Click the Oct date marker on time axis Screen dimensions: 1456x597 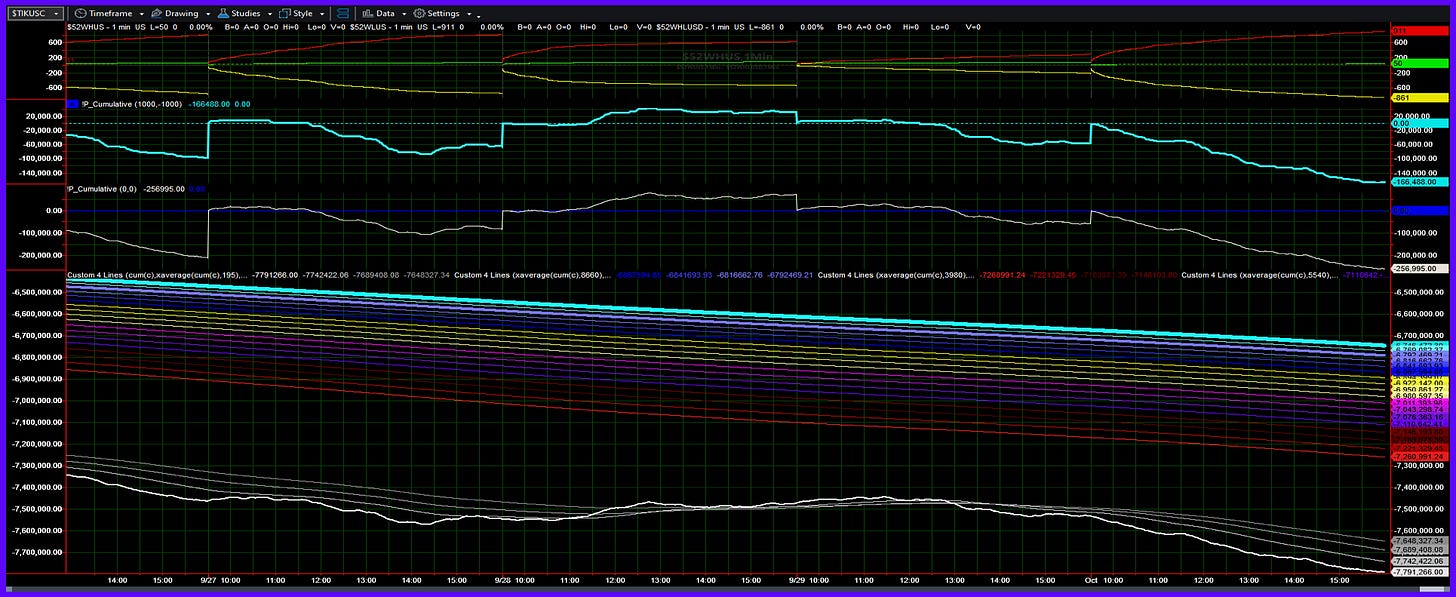pyautogui.click(x=1091, y=579)
